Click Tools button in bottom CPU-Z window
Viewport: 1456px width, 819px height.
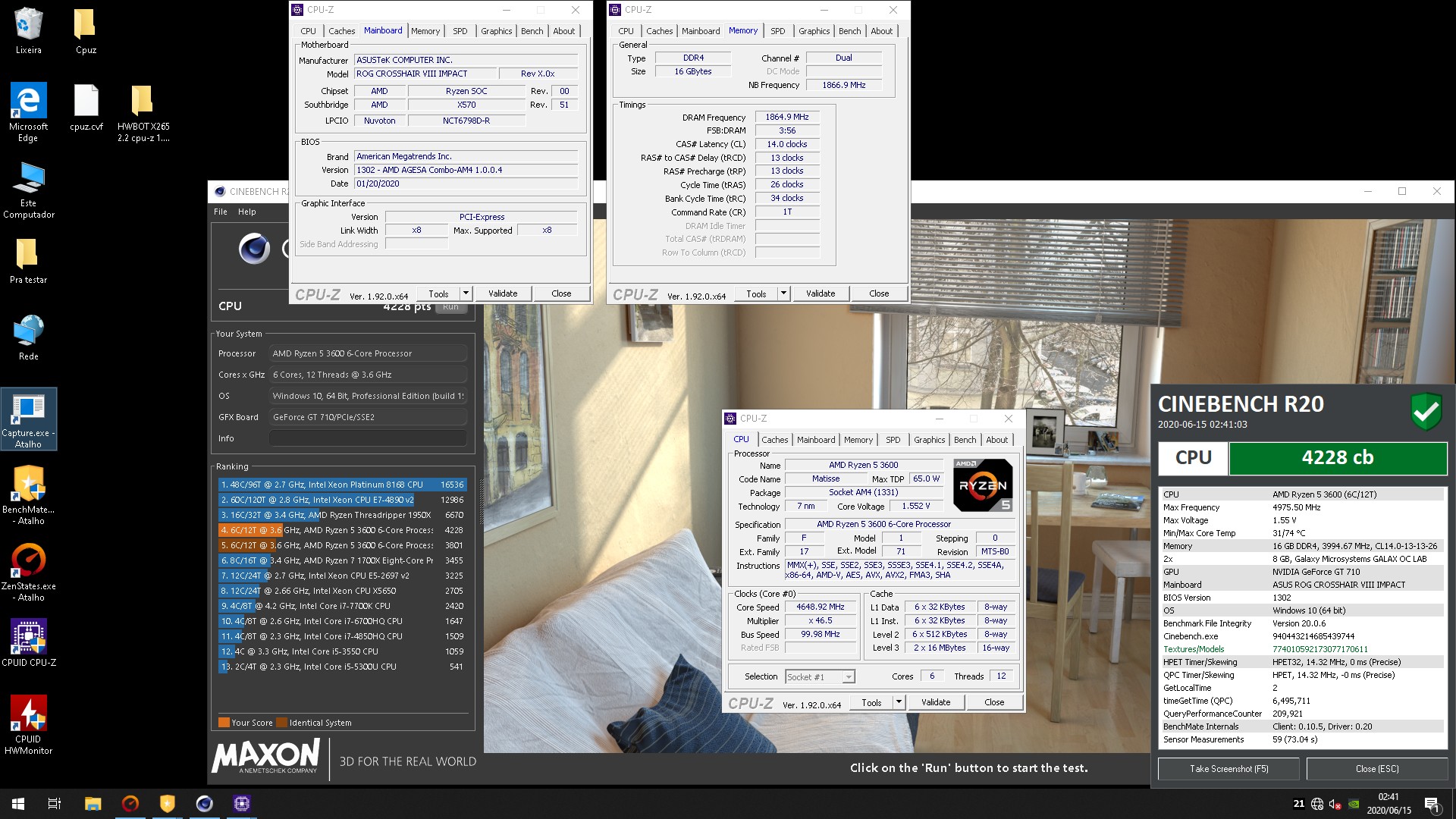(x=871, y=702)
